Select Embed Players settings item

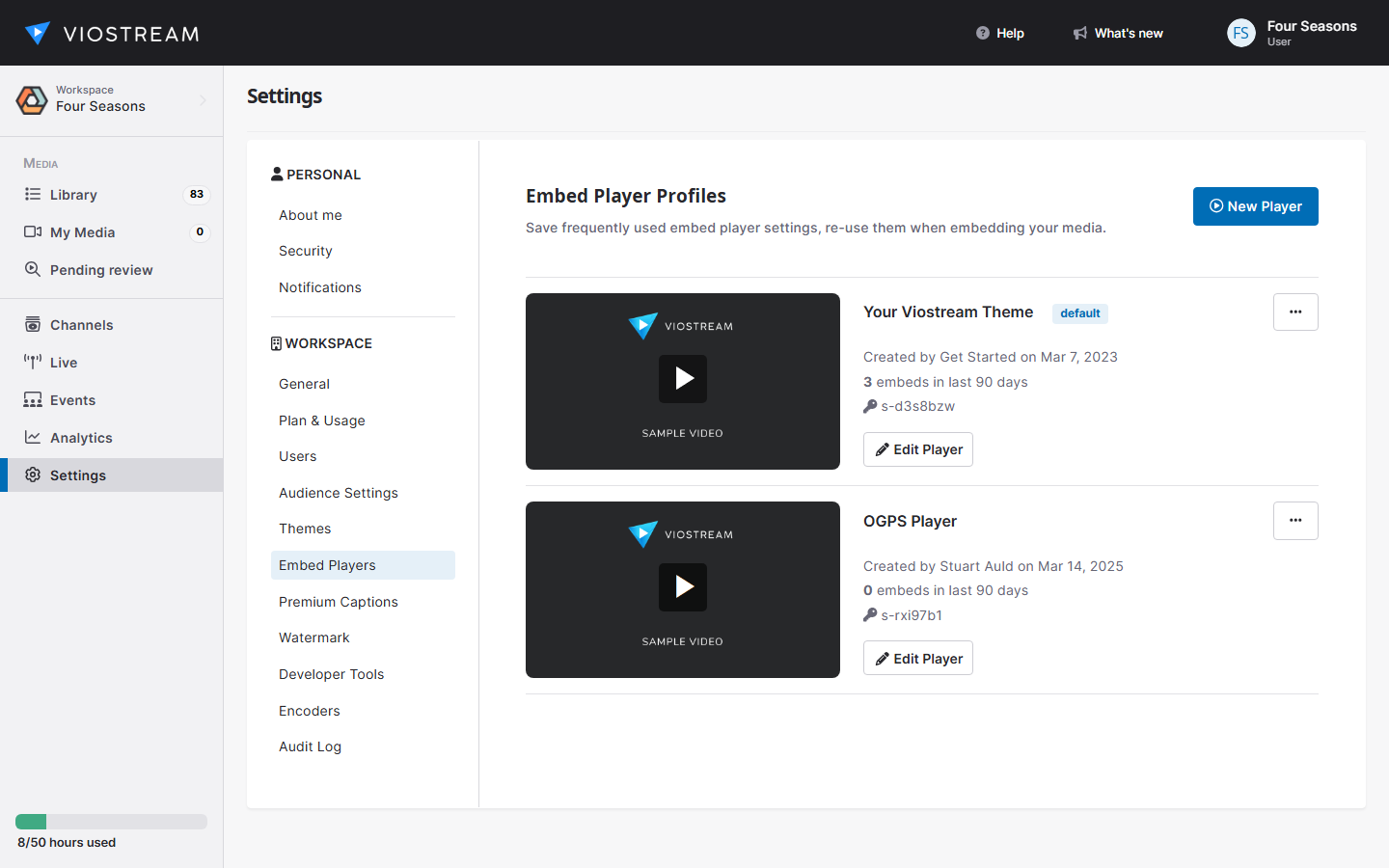pyautogui.click(x=363, y=565)
